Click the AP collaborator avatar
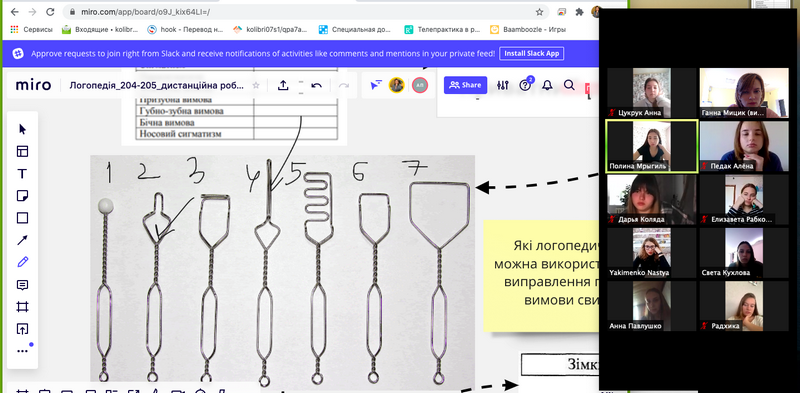This screenshot has width=800, height=393. tap(420, 85)
